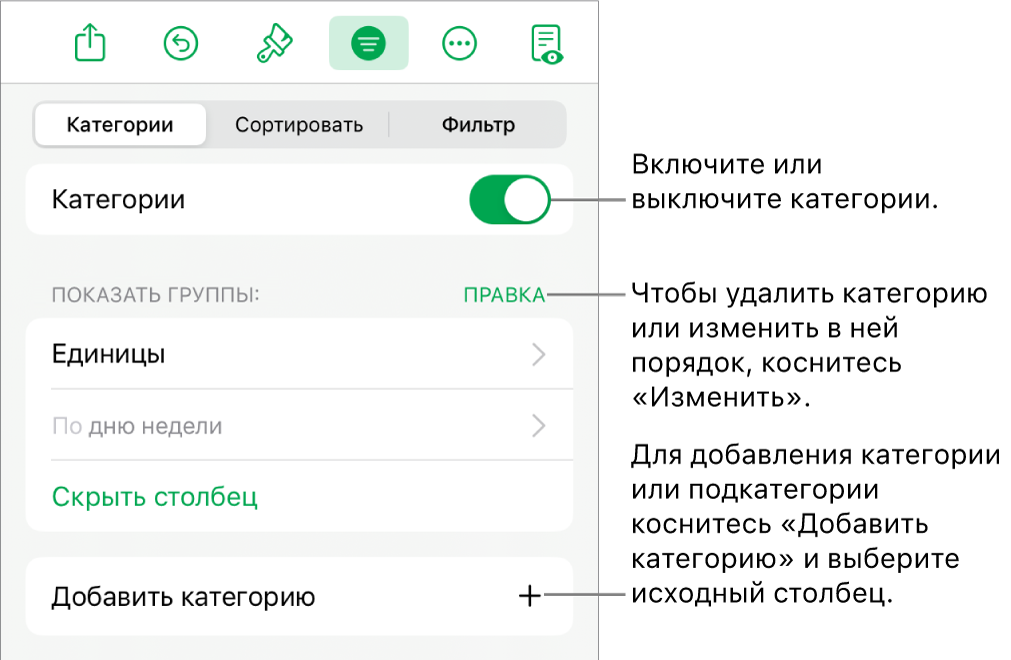This screenshot has width=1011, height=660.
Task: Tap Добавить категорию row
Action: click(x=299, y=596)
